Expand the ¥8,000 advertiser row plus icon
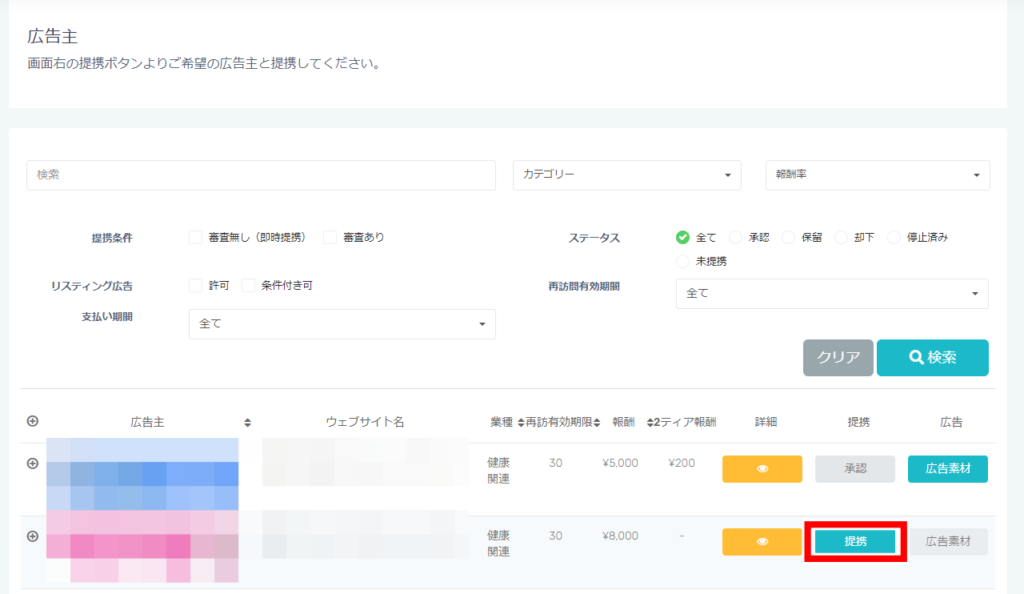The image size is (1024, 594). tap(33, 536)
